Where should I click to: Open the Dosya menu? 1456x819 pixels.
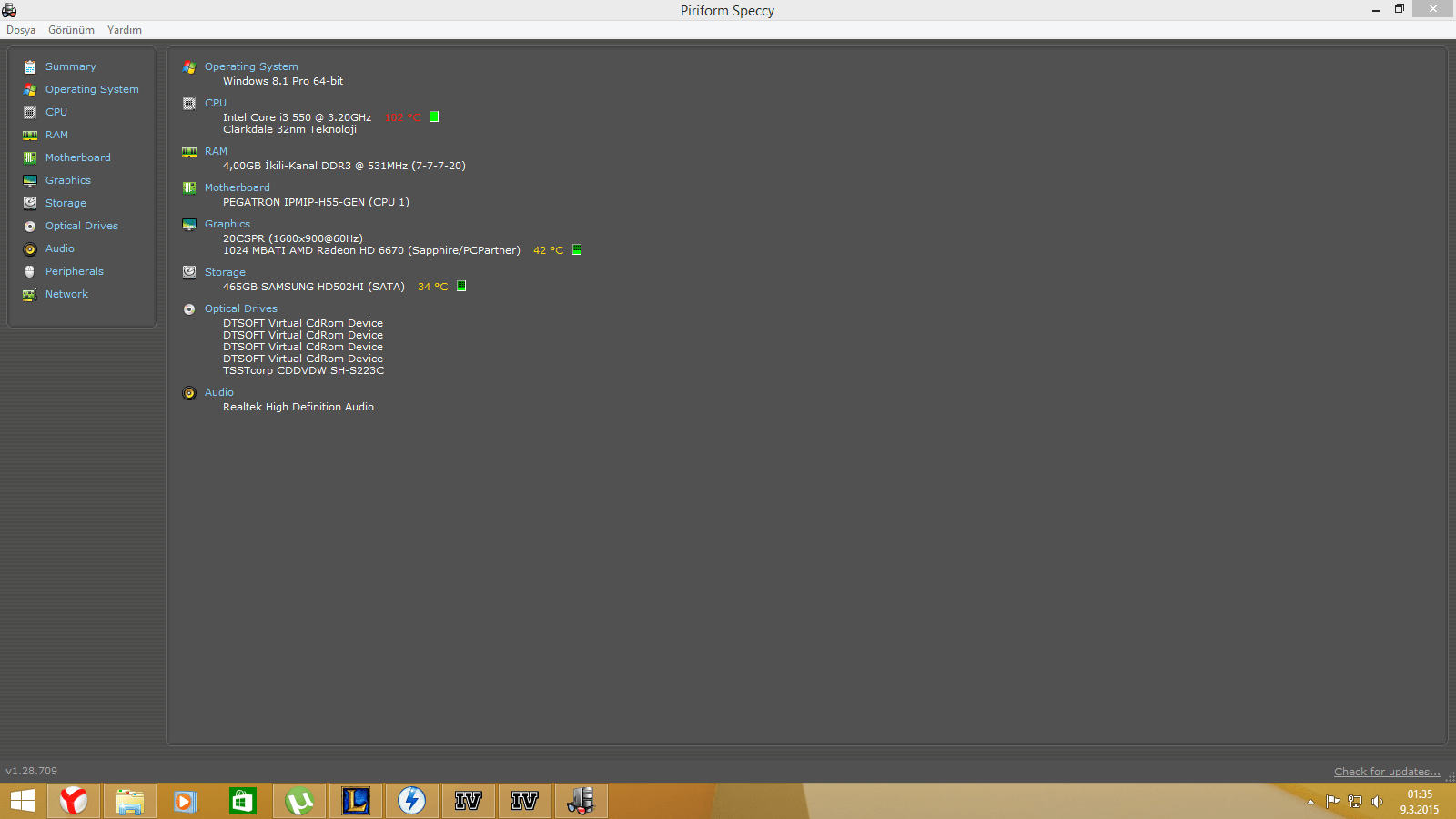[x=21, y=30]
